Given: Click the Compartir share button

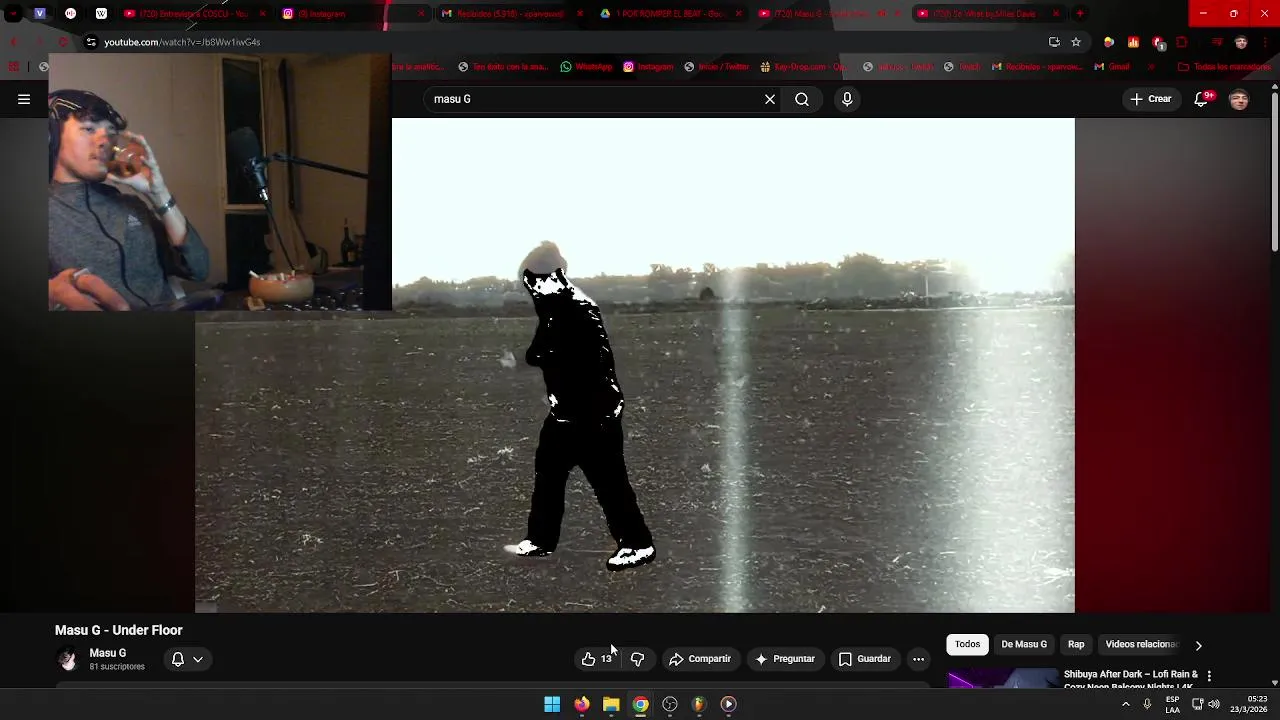Looking at the screenshot, I should point(700,659).
